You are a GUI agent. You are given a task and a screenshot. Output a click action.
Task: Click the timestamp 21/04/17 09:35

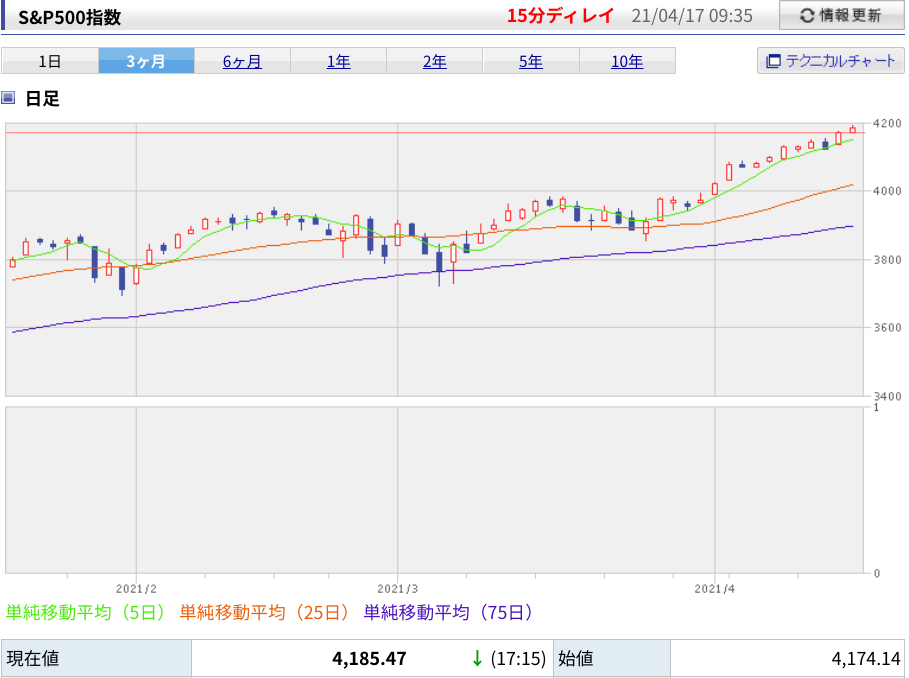point(692,16)
